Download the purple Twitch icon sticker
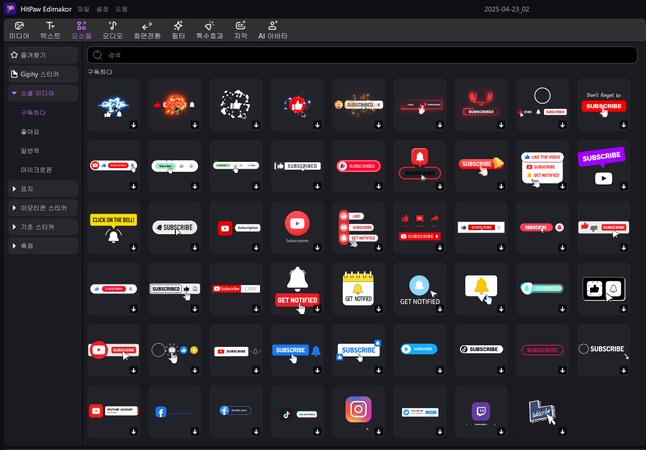 tap(501, 432)
